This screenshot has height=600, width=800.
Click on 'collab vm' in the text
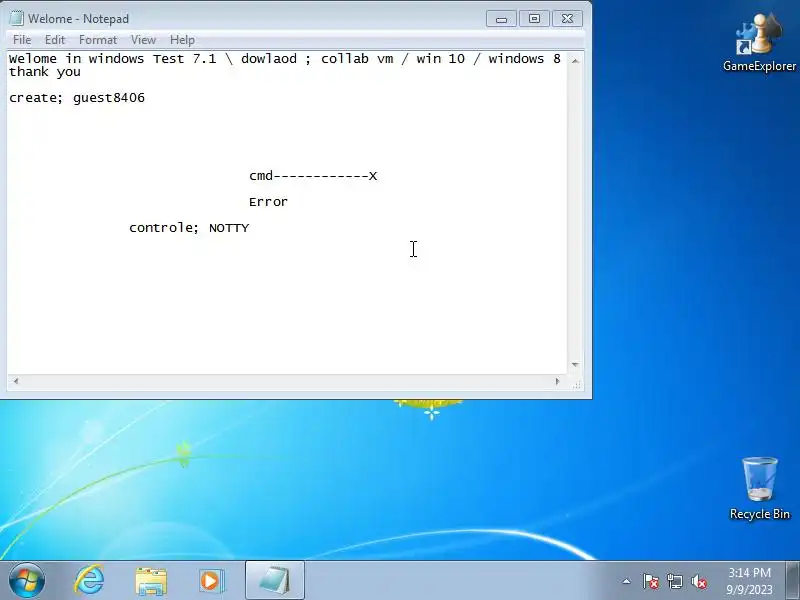pyautogui.click(x=357, y=59)
